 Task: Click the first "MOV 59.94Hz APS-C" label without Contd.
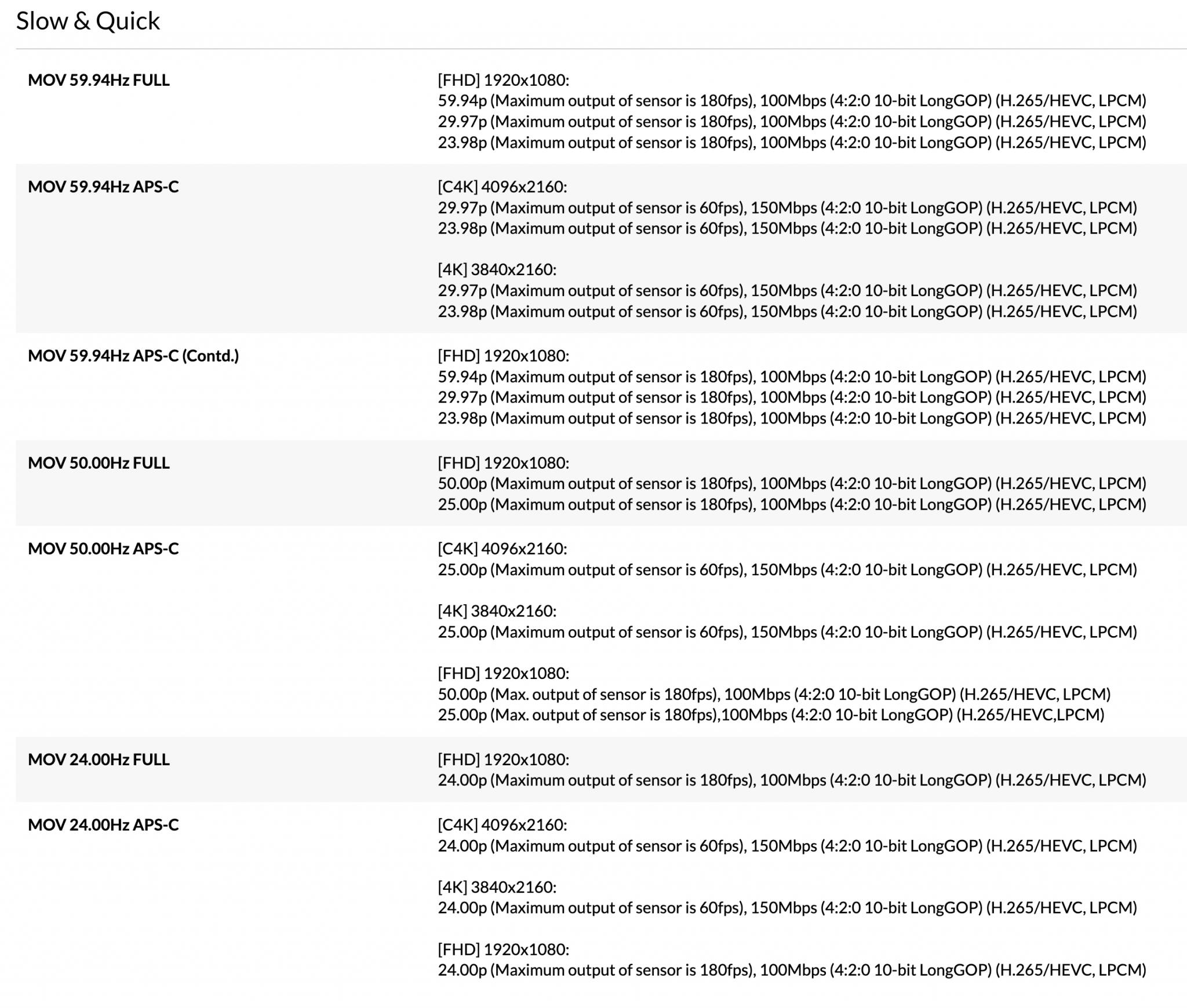tap(103, 187)
